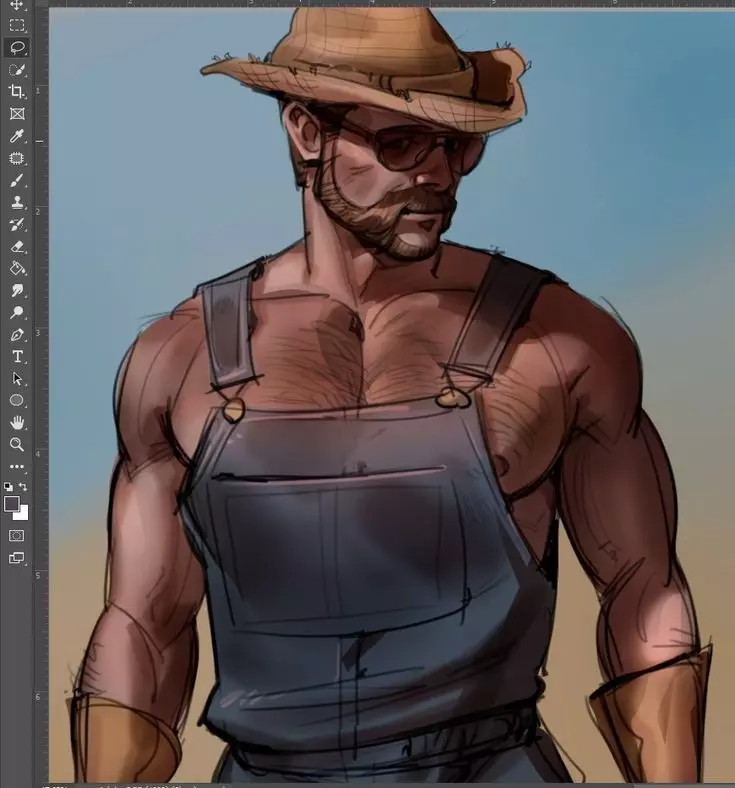Choose the Clone Stamp tool
The image size is (735, 788).
17,202
